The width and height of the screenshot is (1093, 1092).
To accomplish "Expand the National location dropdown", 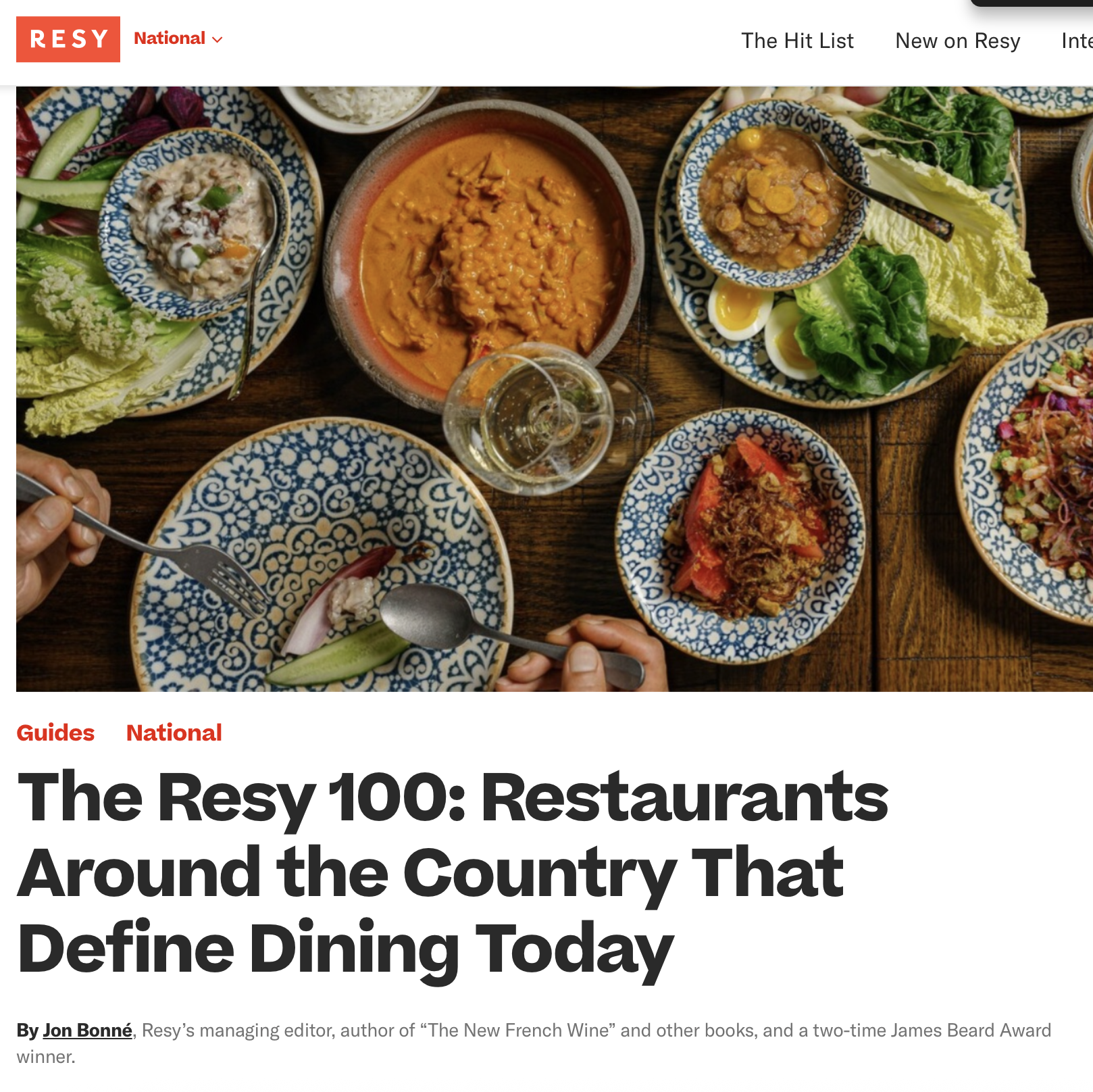I will (178, 39).
